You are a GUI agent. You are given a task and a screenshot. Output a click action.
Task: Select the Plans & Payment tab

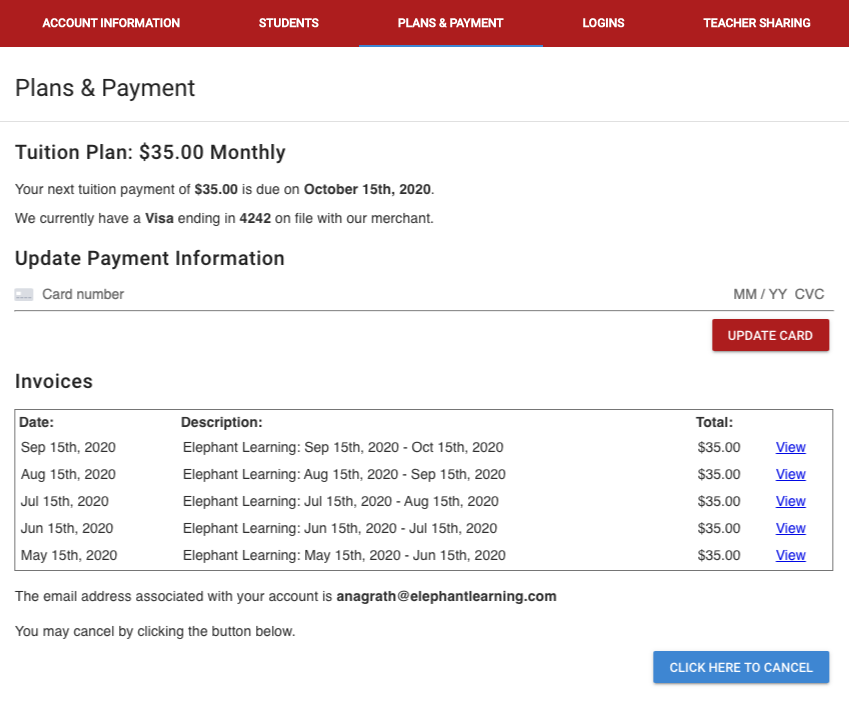(450, 23)
